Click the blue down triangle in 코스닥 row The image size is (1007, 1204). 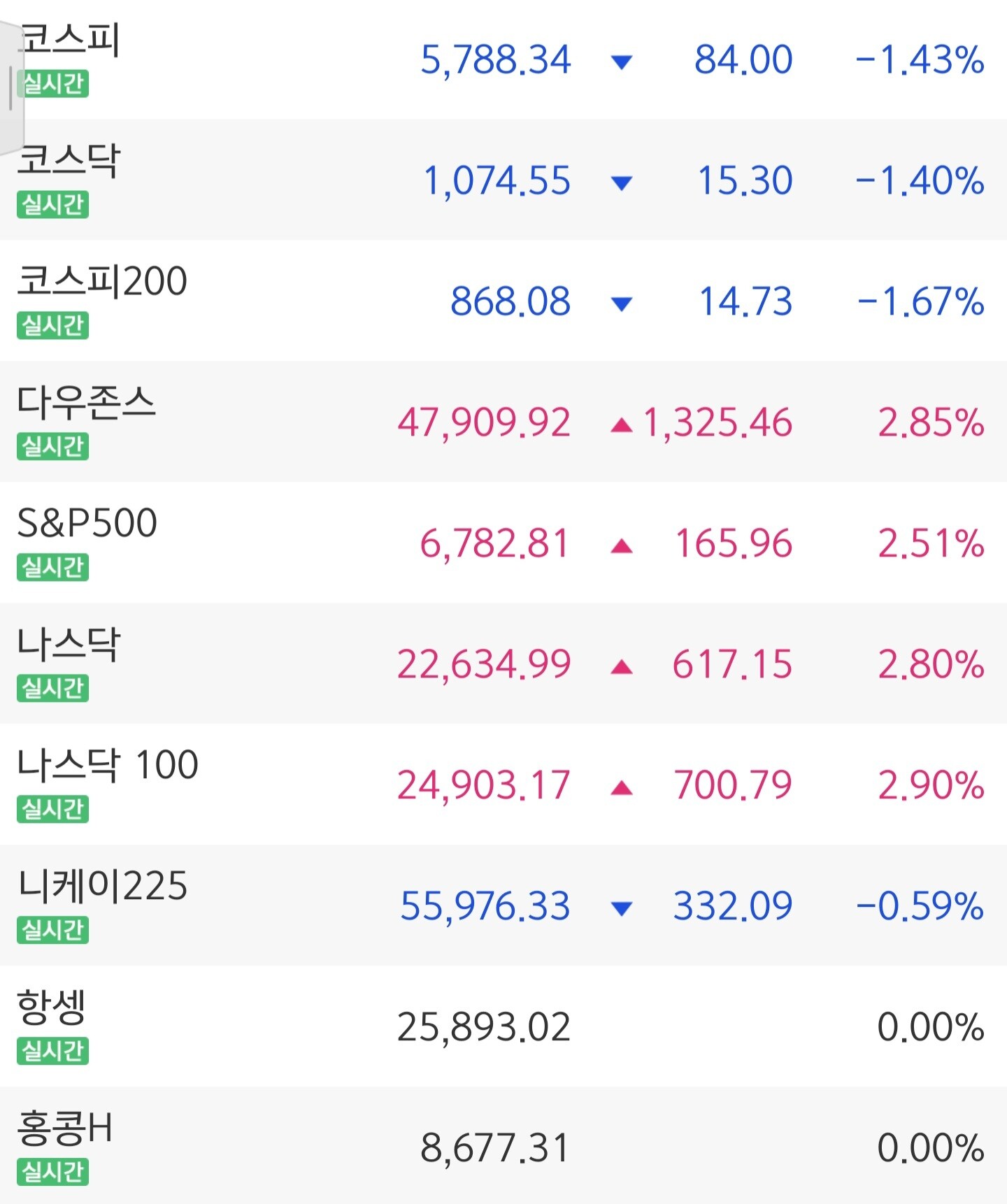(621, 183)
